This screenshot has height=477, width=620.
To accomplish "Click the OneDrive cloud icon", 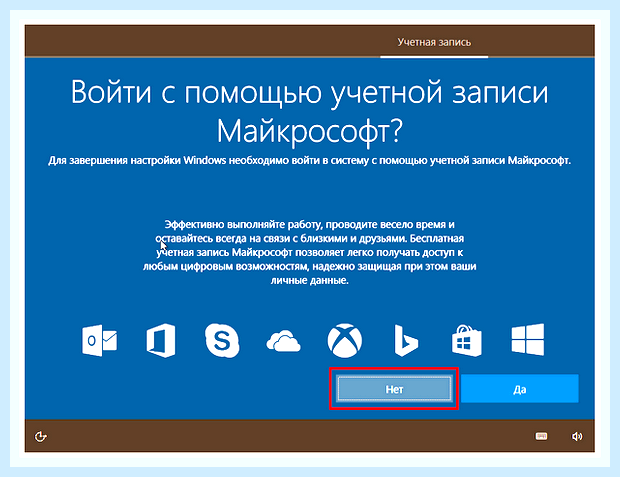I will (x=284, y=342).
